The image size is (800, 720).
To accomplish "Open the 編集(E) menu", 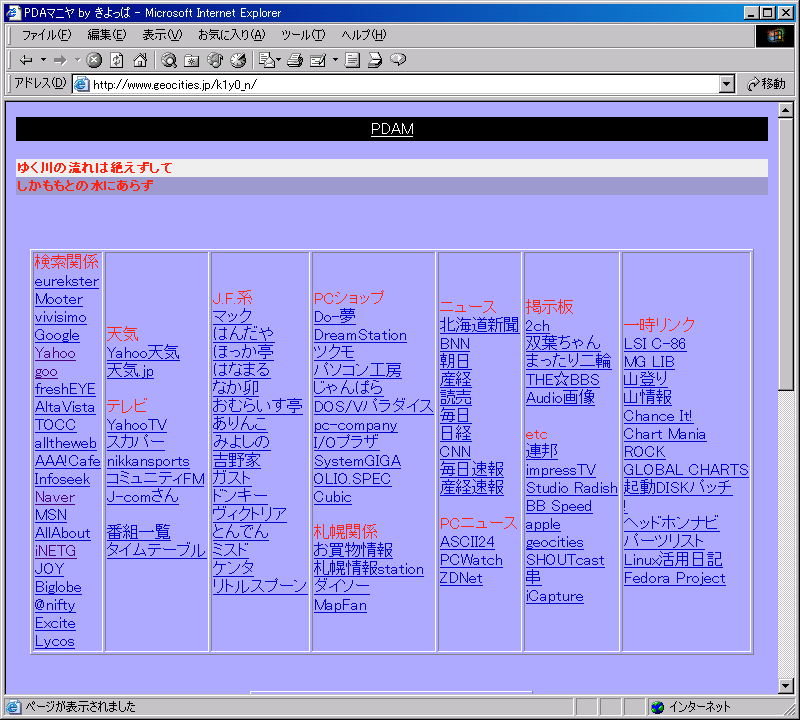I will click(107, 35).
